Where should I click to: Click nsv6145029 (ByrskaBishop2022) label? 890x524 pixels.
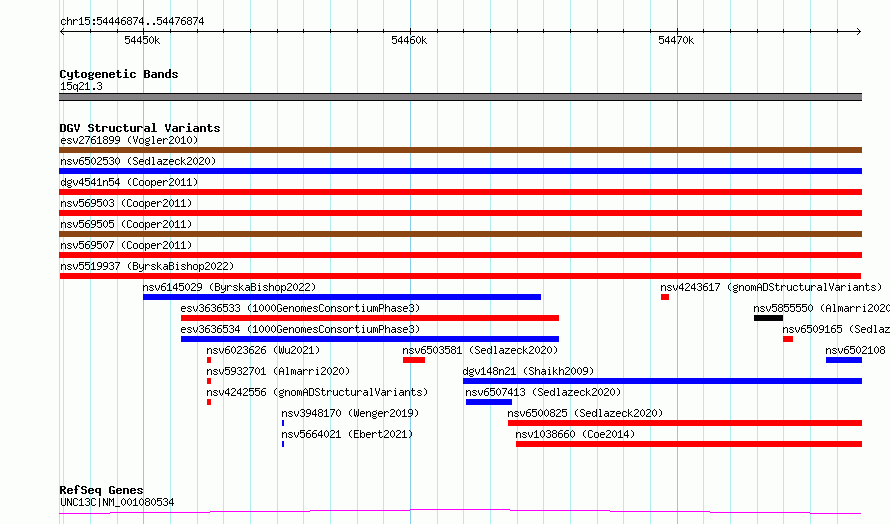229,287
